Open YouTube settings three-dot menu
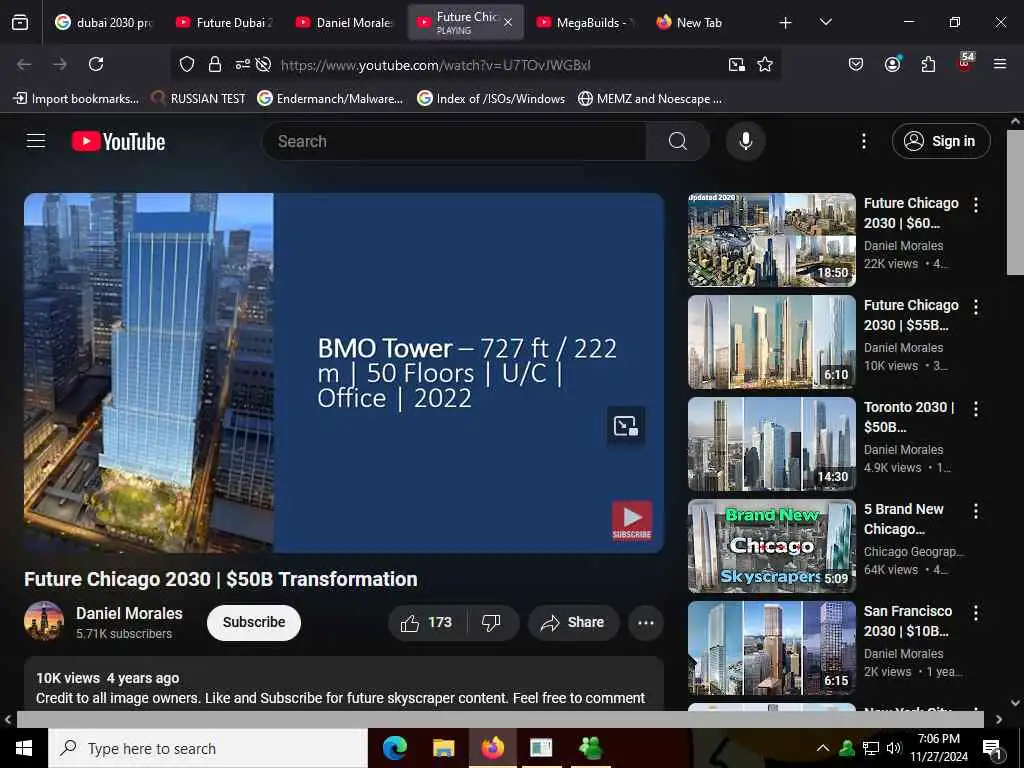 click(x=863, y=141)
